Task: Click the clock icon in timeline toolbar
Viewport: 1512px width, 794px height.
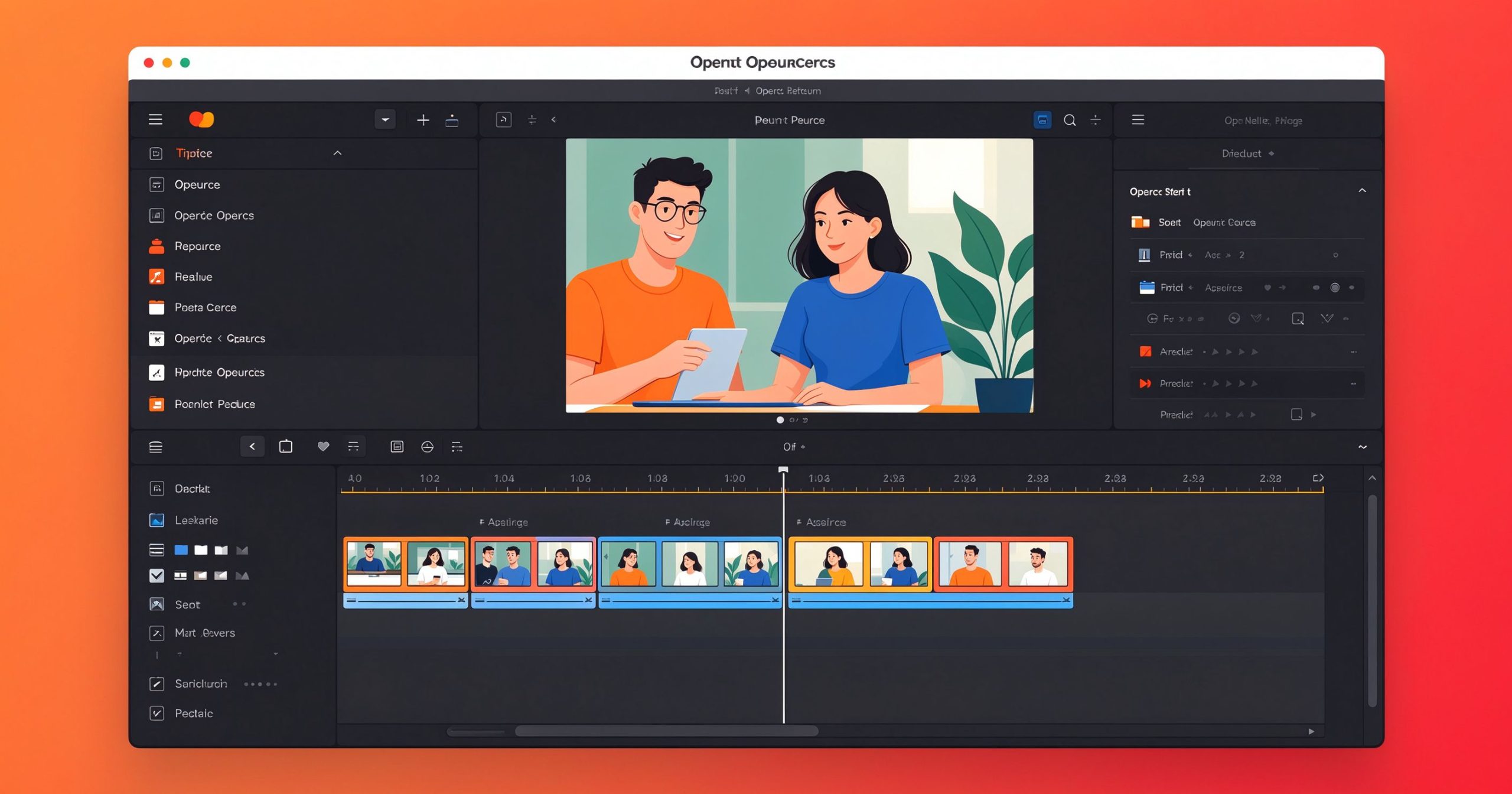Action: pos(427,447)
